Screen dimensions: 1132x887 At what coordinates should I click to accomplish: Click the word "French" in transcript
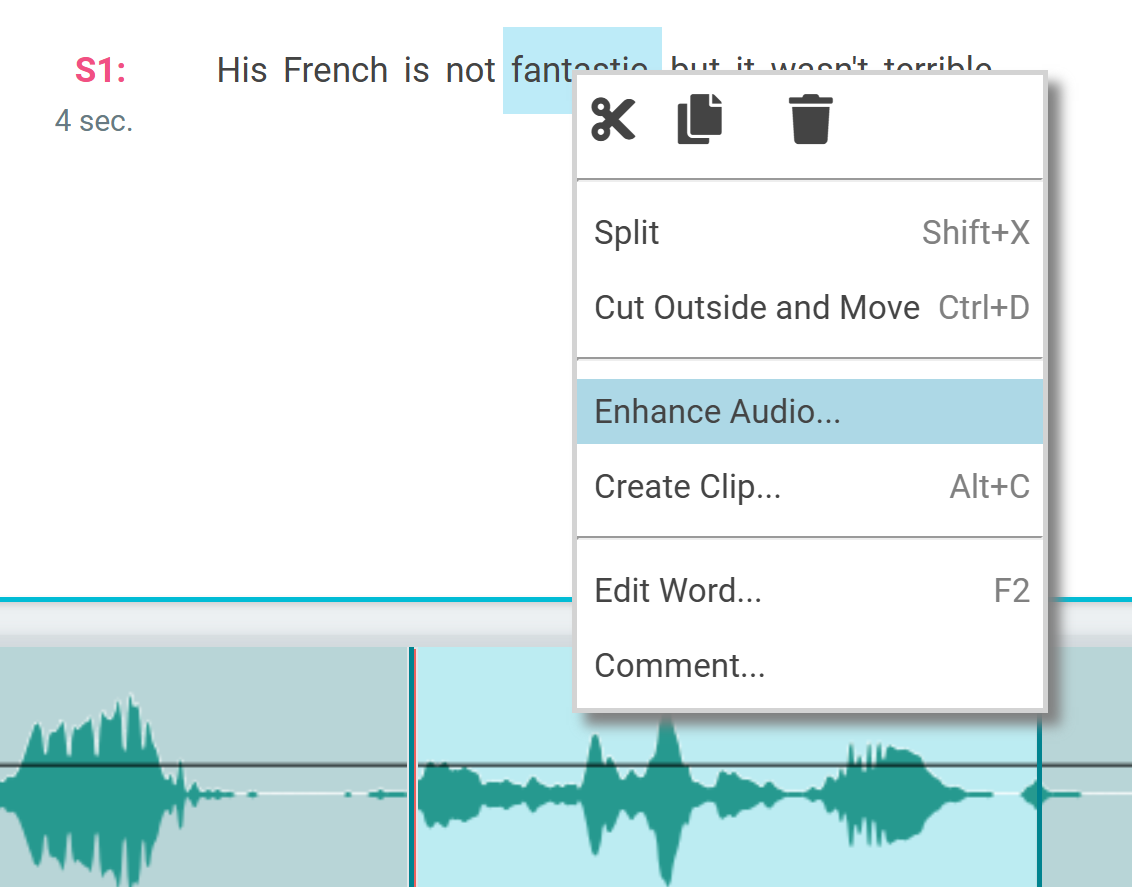pyautogui.click(x=335, y=71)
